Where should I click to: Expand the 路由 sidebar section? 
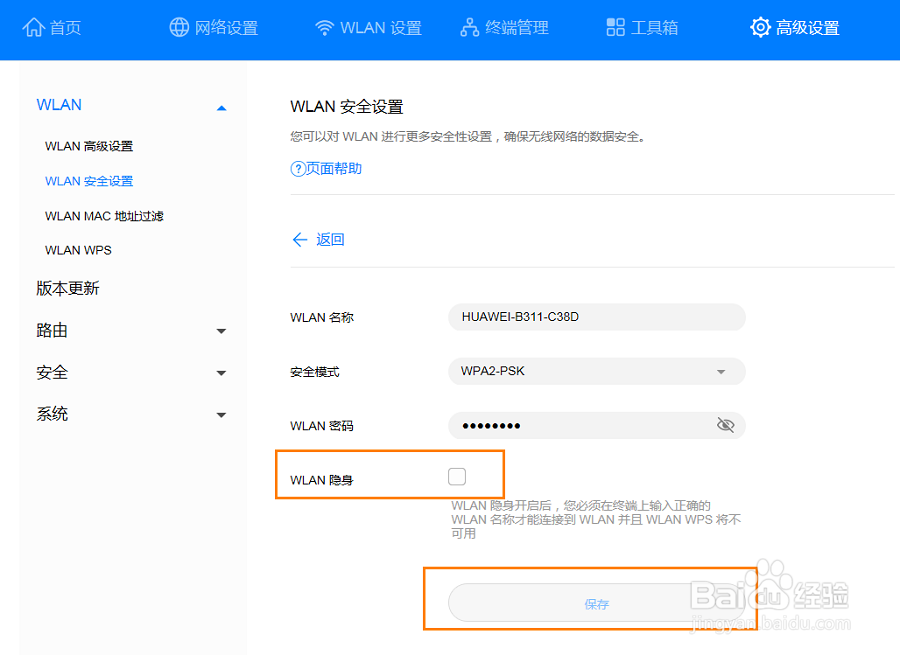[x=221, y=330]
